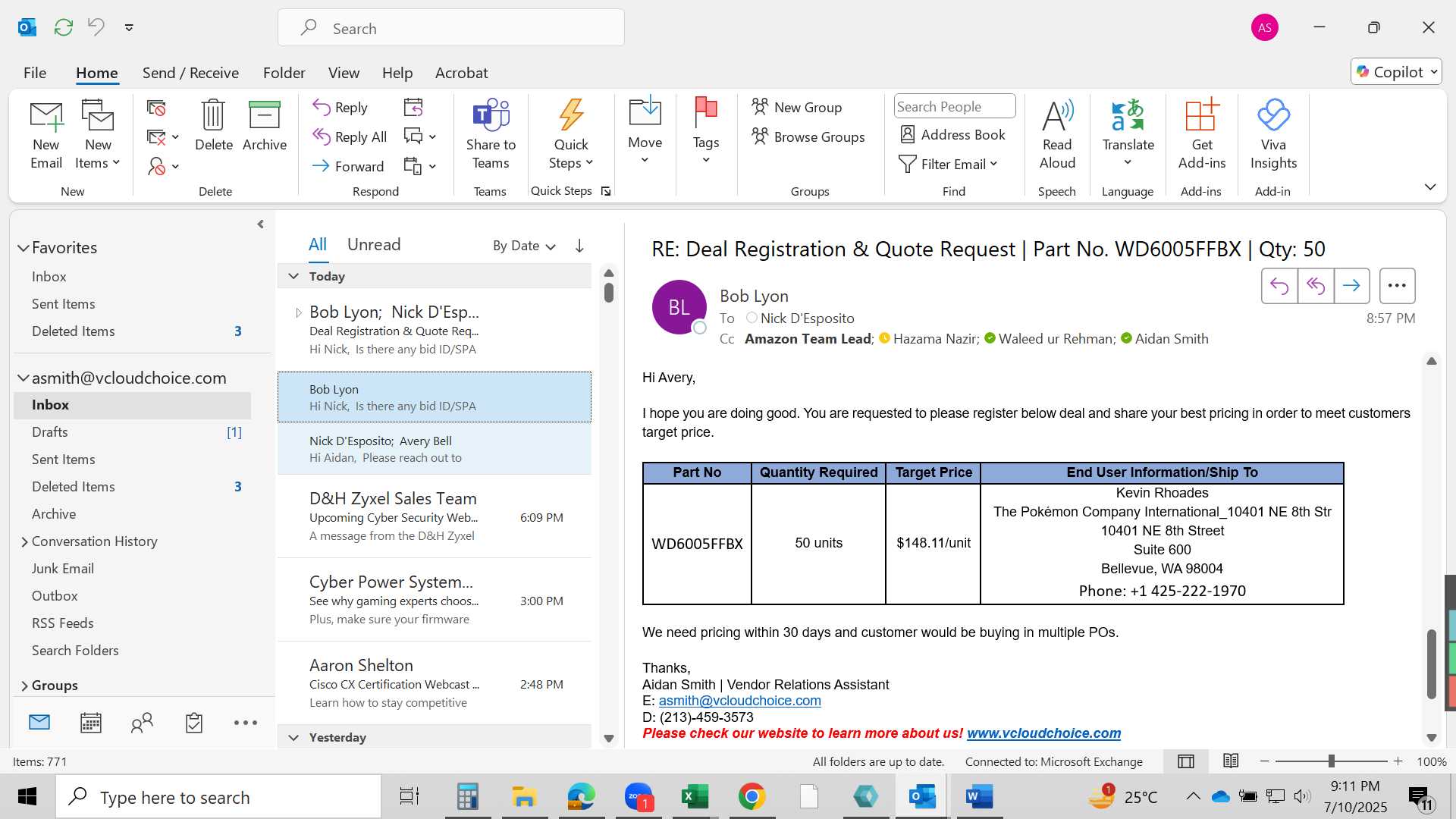
Task: Open the View tab
Action: [x=344, y=73]
